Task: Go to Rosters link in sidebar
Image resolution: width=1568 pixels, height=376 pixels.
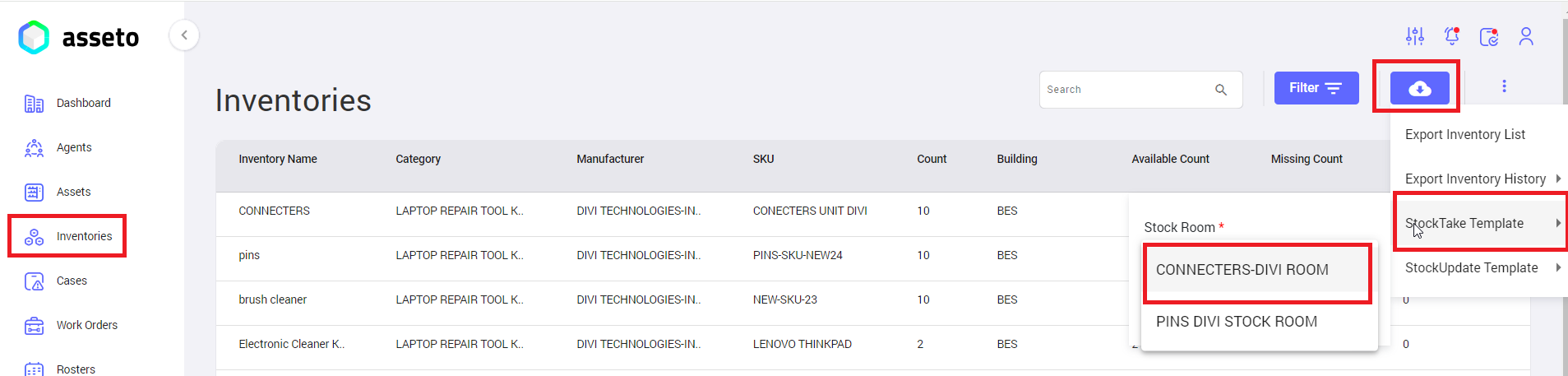Action: coord(76,369)
